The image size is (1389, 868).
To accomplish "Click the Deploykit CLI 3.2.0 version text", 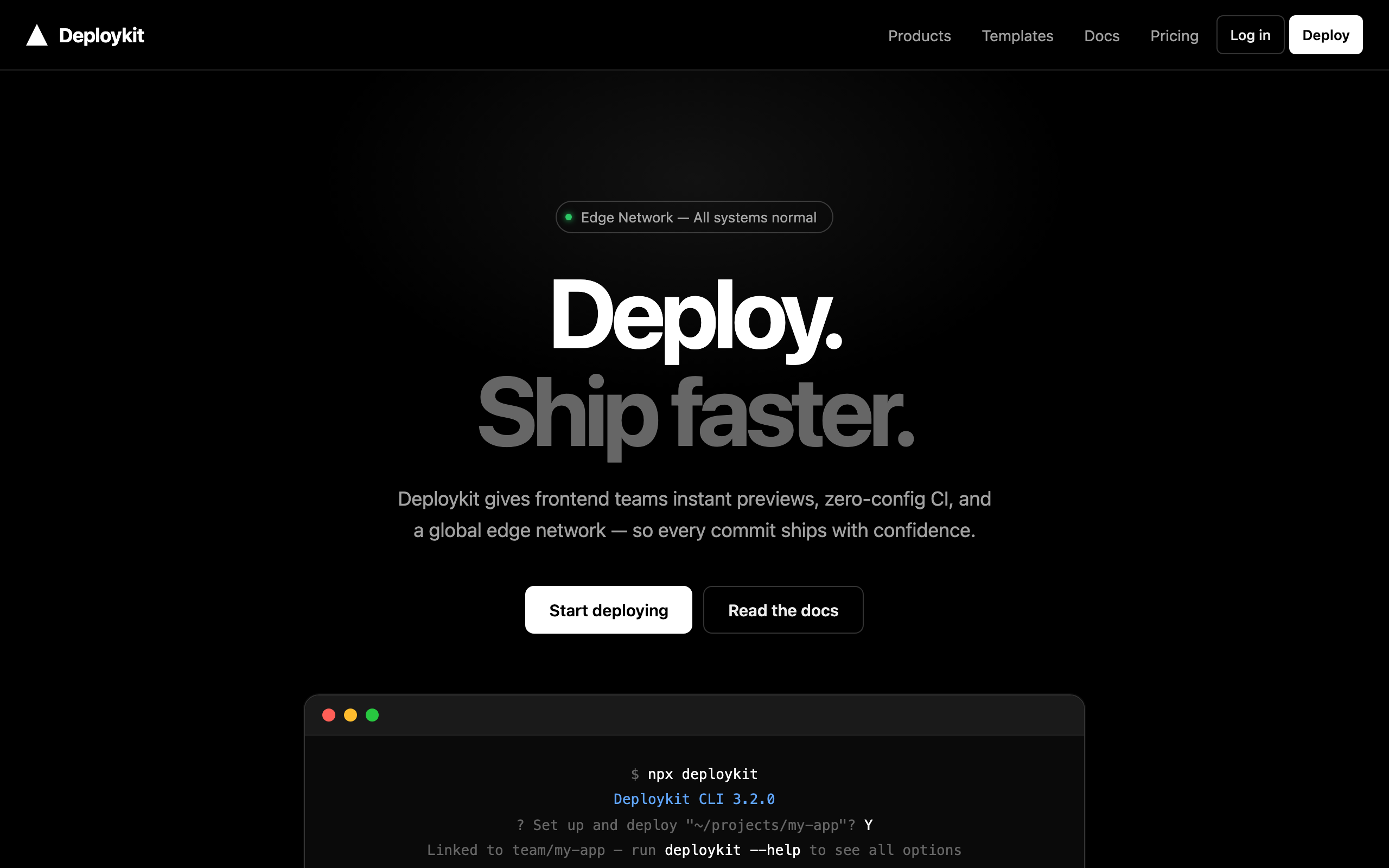I will point(694,799).
